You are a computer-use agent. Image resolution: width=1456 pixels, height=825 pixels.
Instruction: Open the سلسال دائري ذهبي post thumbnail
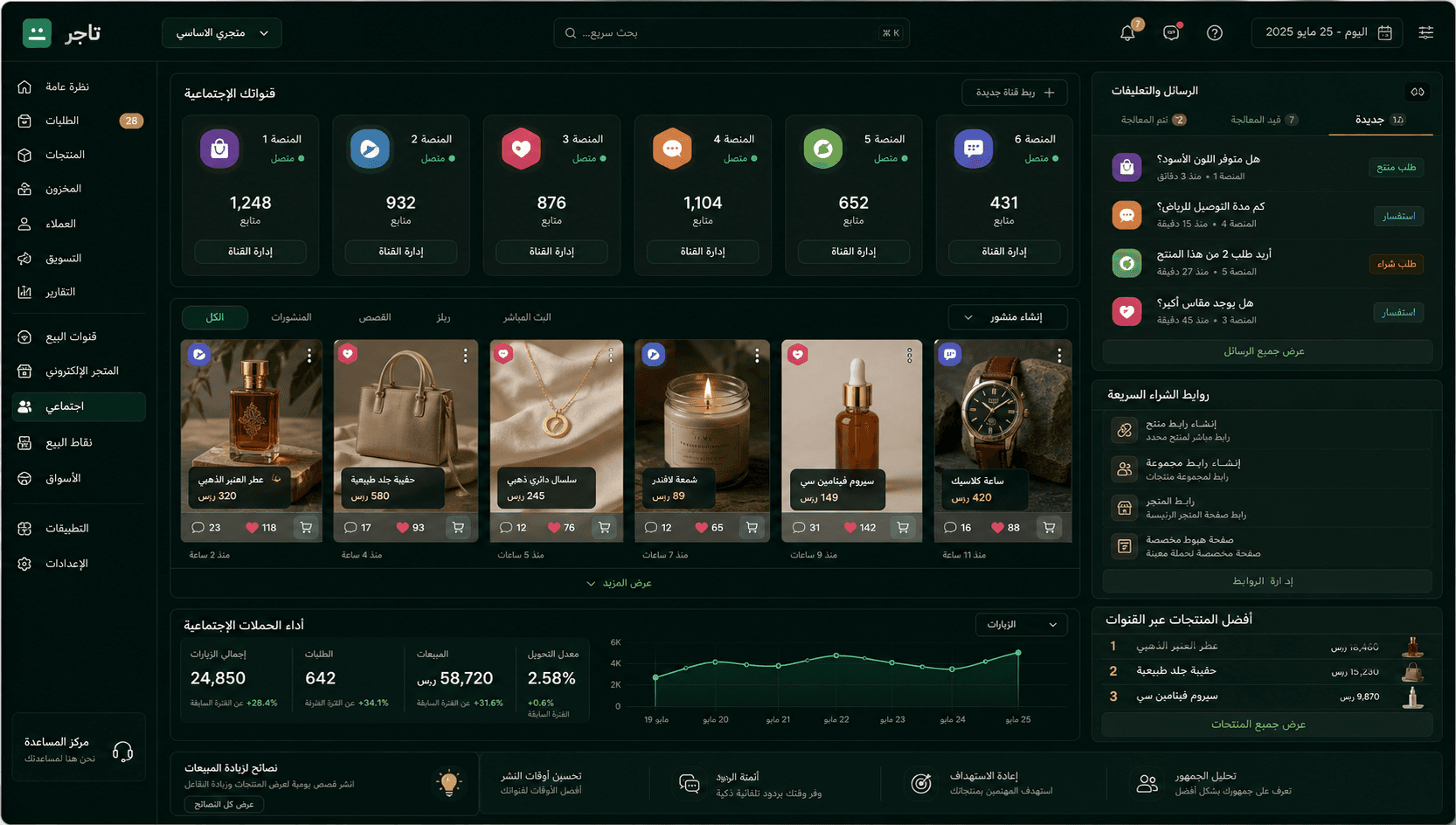click(557, 426)
